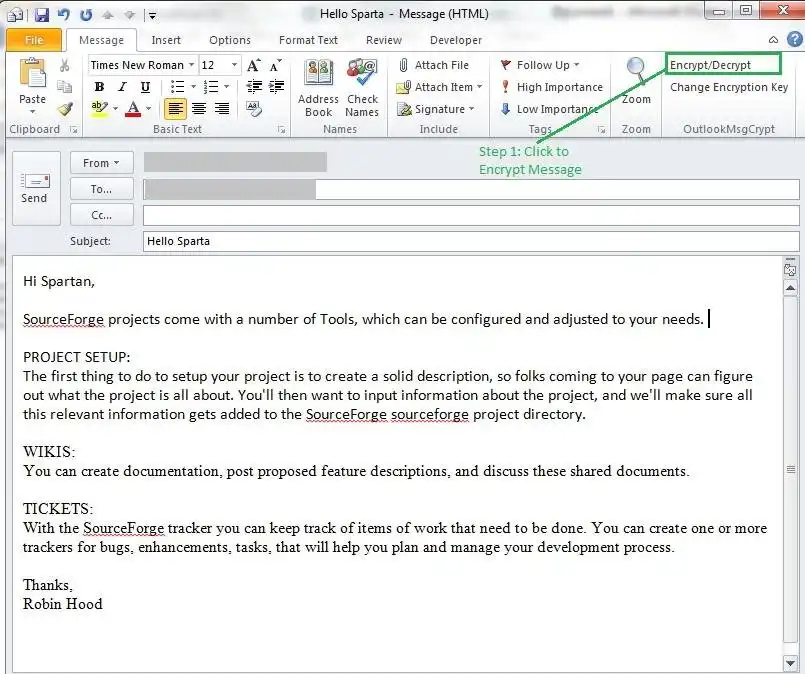This screenshot has height=674, width=805.
Task: Click Undo icon in quick access toolbar
Action: 64,14
